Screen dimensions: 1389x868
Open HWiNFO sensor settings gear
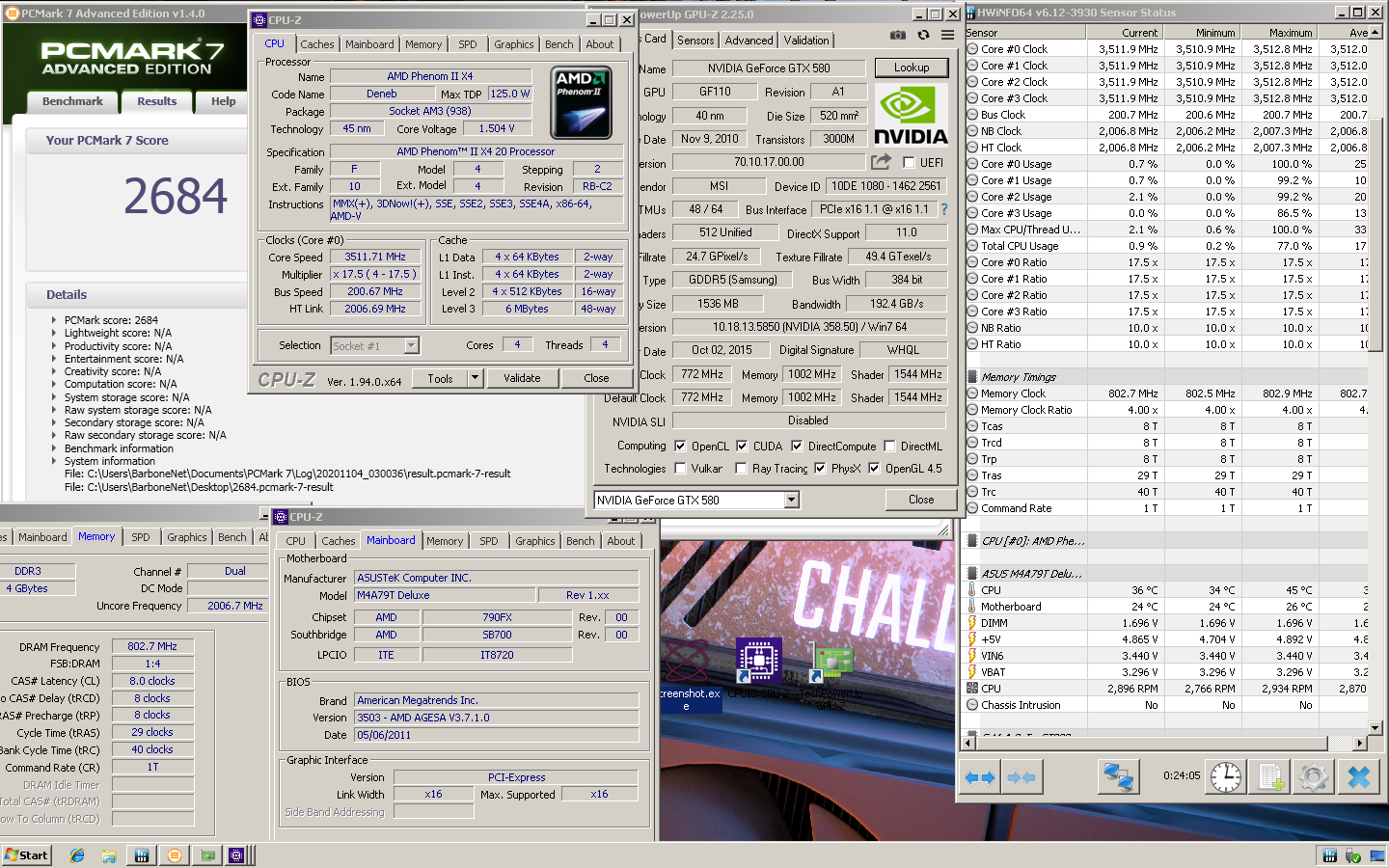(1313, 777)
